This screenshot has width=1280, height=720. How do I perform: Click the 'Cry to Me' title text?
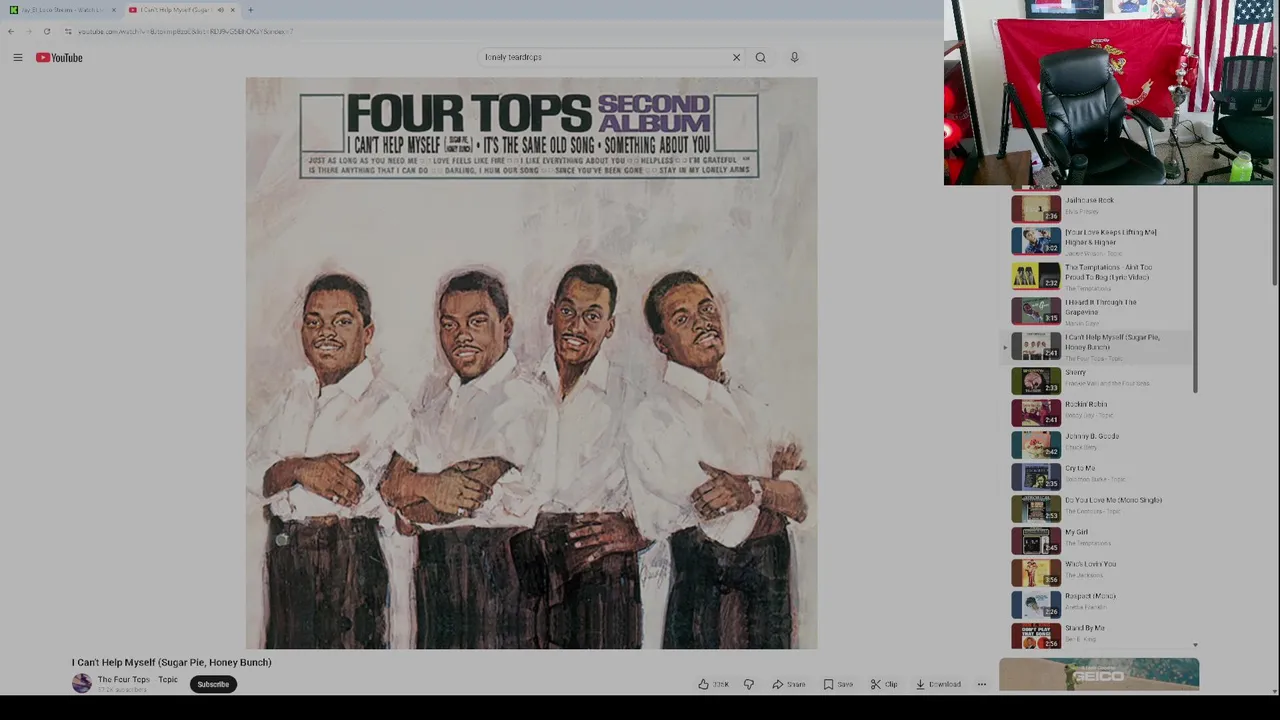(x=1080, y=468)
